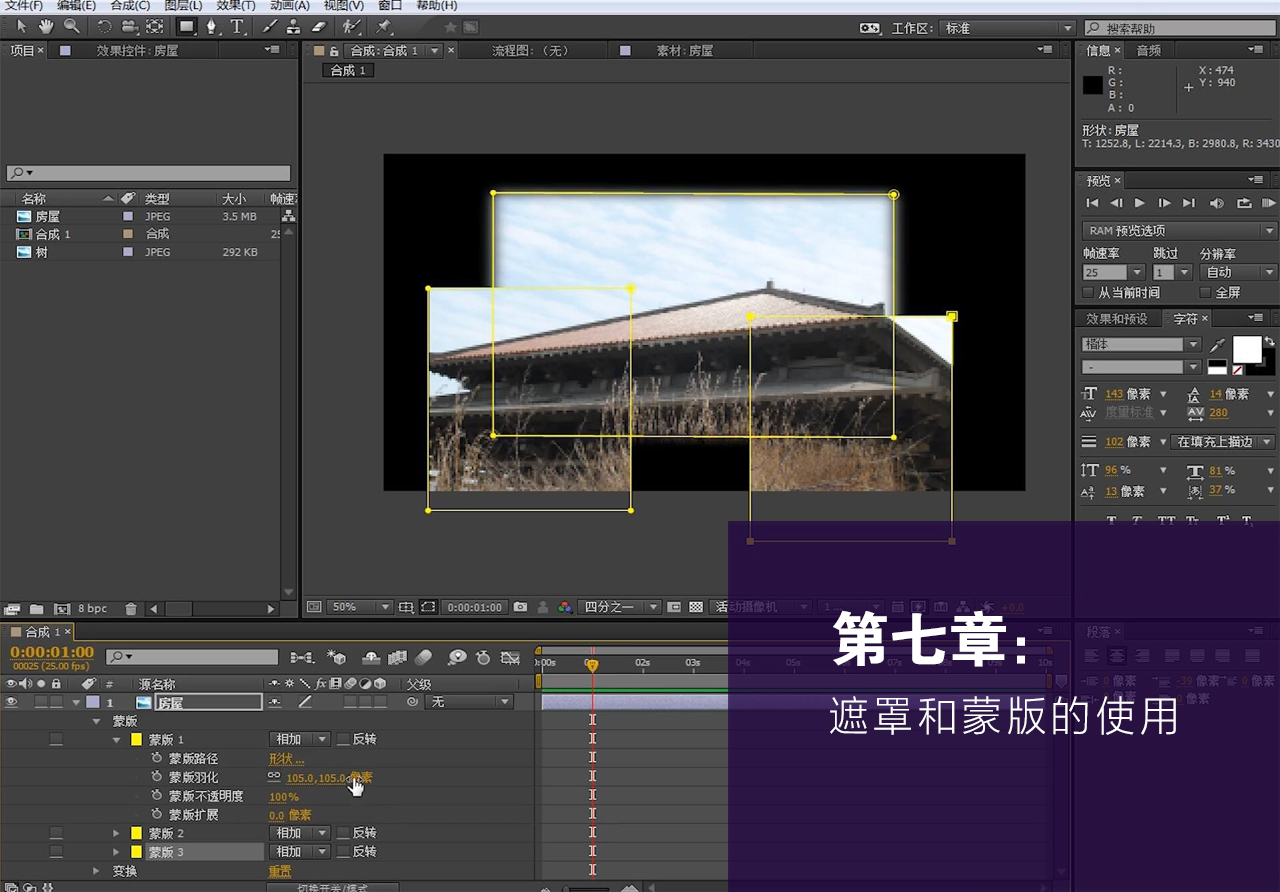Select the arrow Selection tool

(21, 27)
